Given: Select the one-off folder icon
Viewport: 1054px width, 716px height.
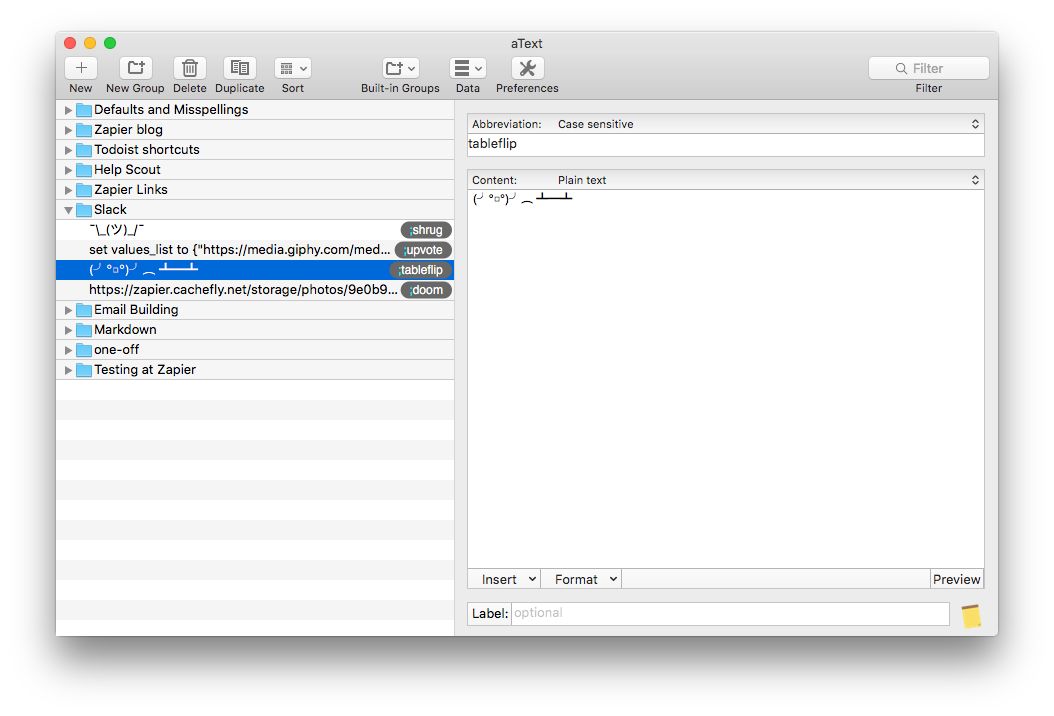Looking at the screenshot, I should 84,350.
